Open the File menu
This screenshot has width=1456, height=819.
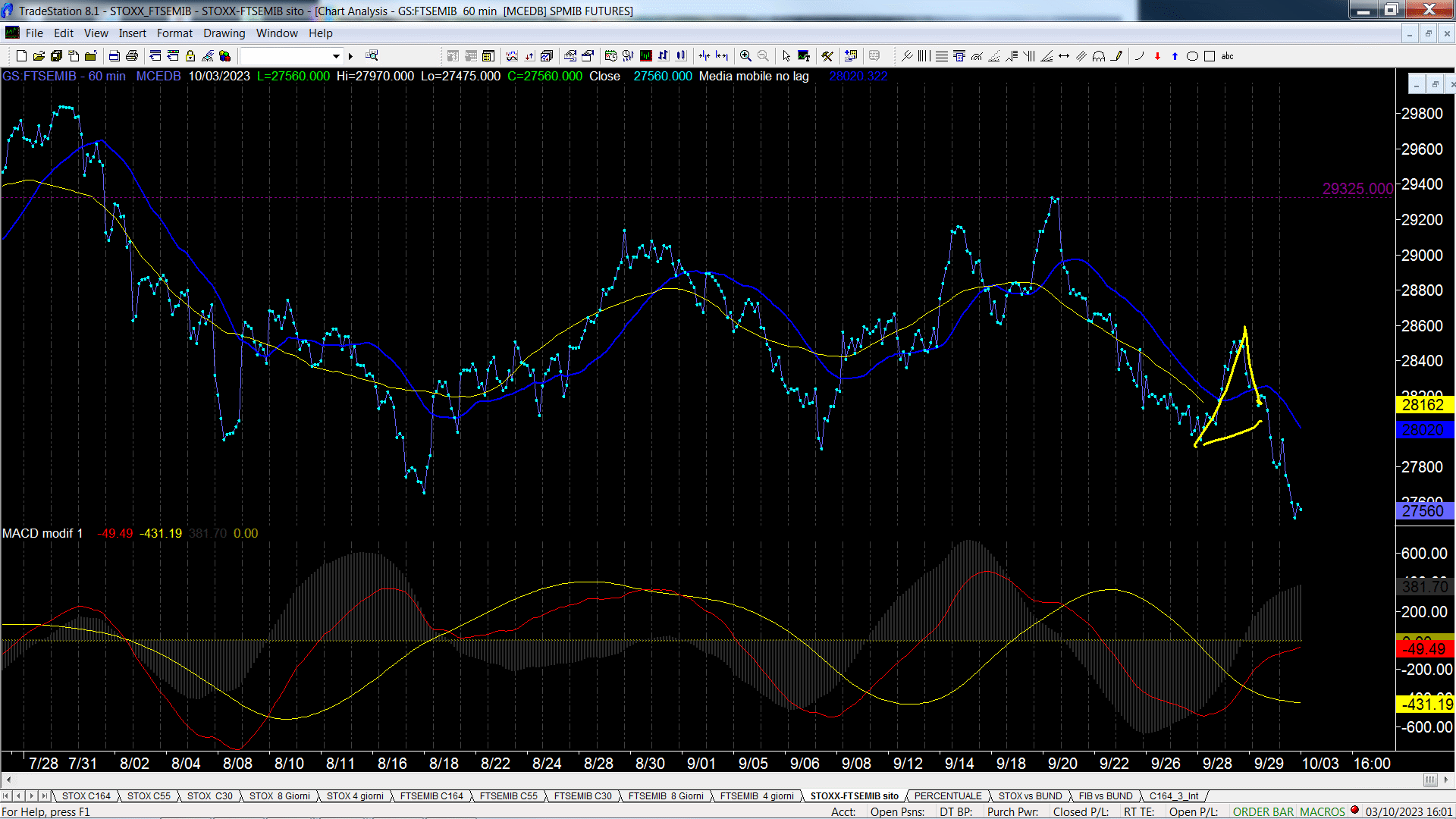tap(34, 33)
